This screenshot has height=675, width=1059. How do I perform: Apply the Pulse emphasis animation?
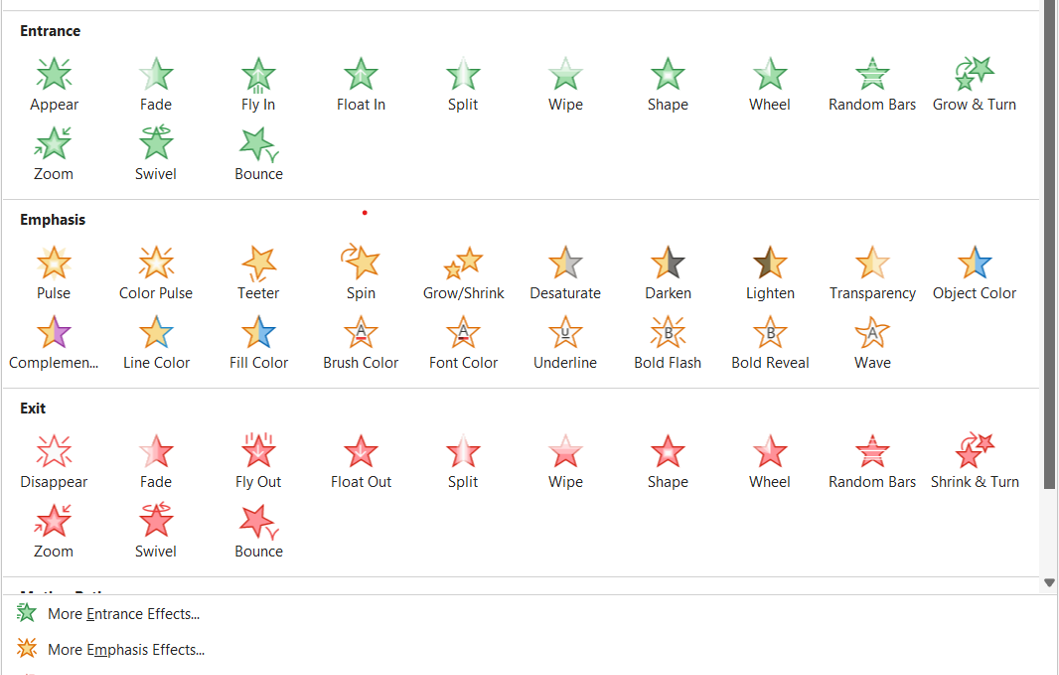54,273
